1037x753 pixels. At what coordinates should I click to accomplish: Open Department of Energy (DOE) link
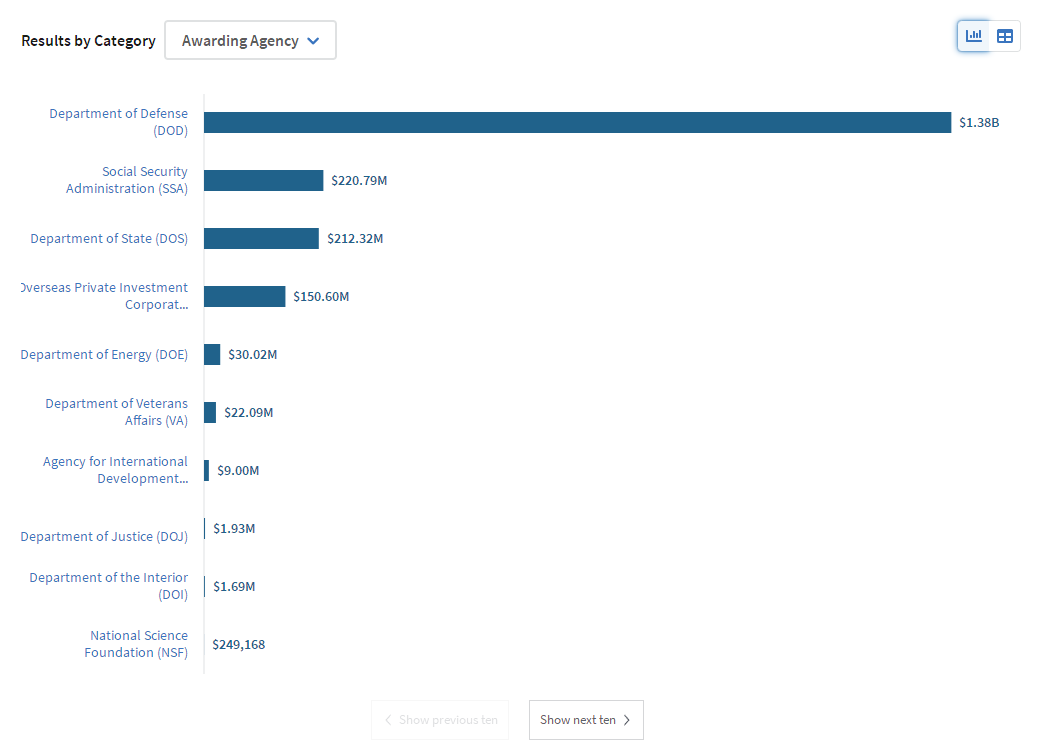click(104, 355)
